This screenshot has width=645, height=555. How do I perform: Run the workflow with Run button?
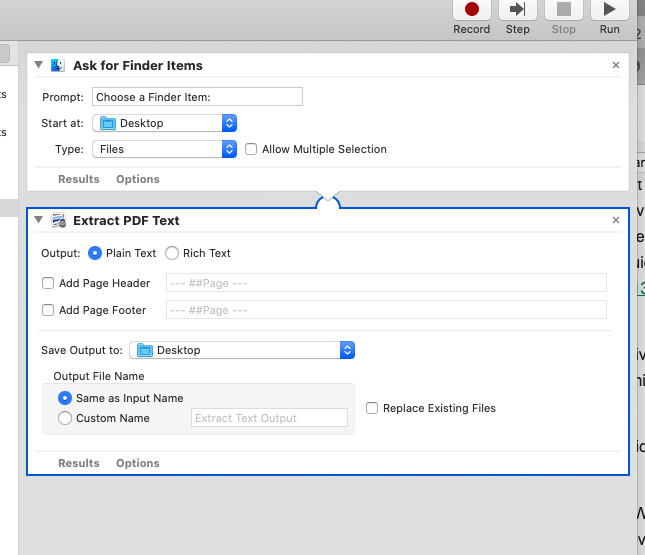pyautogui.click(x=609, y=12)
